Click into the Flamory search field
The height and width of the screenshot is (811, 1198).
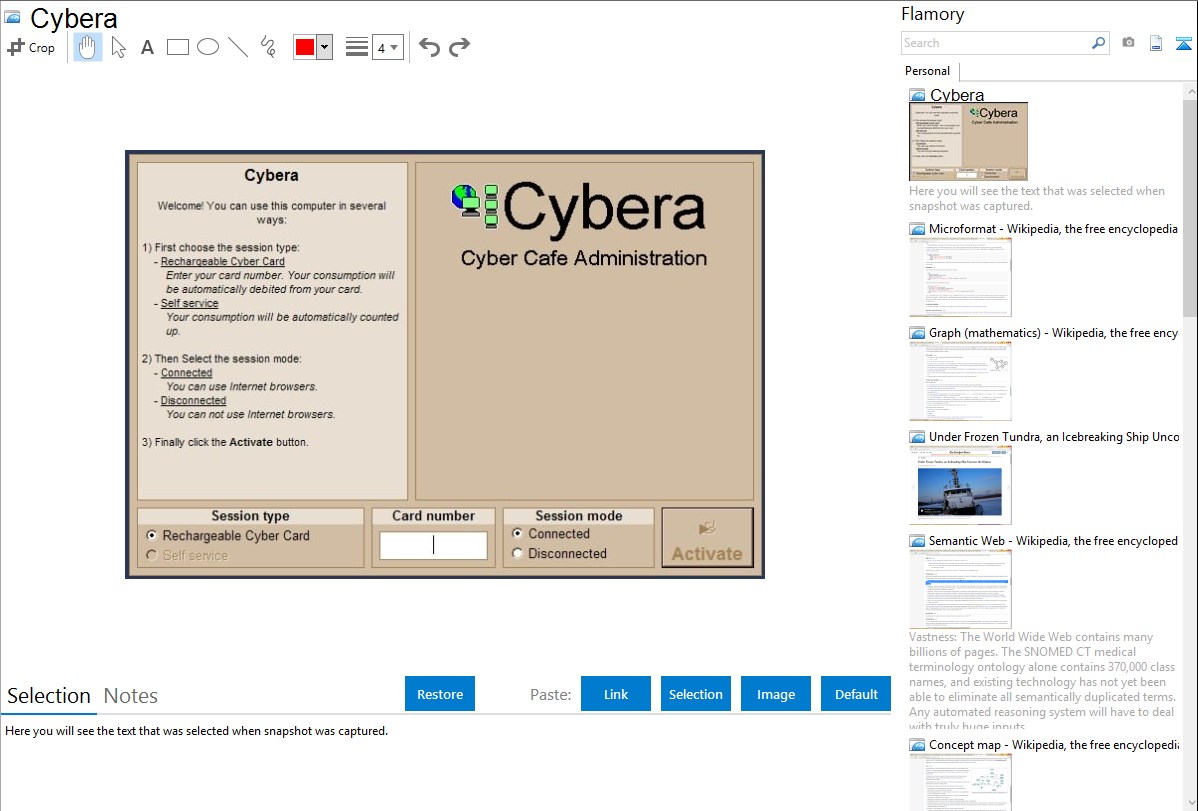pyautogui.click(x=995, y=43)
